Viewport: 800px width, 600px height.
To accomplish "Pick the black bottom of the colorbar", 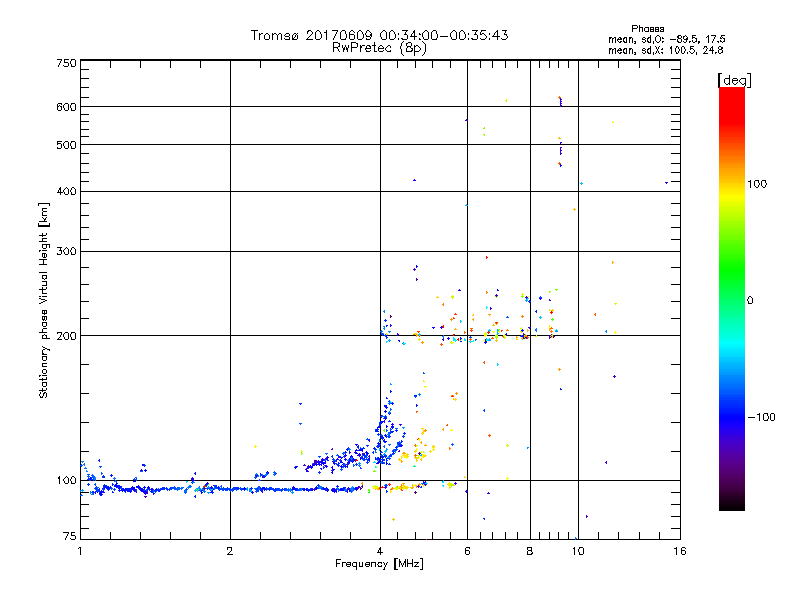I will [731, 505].
